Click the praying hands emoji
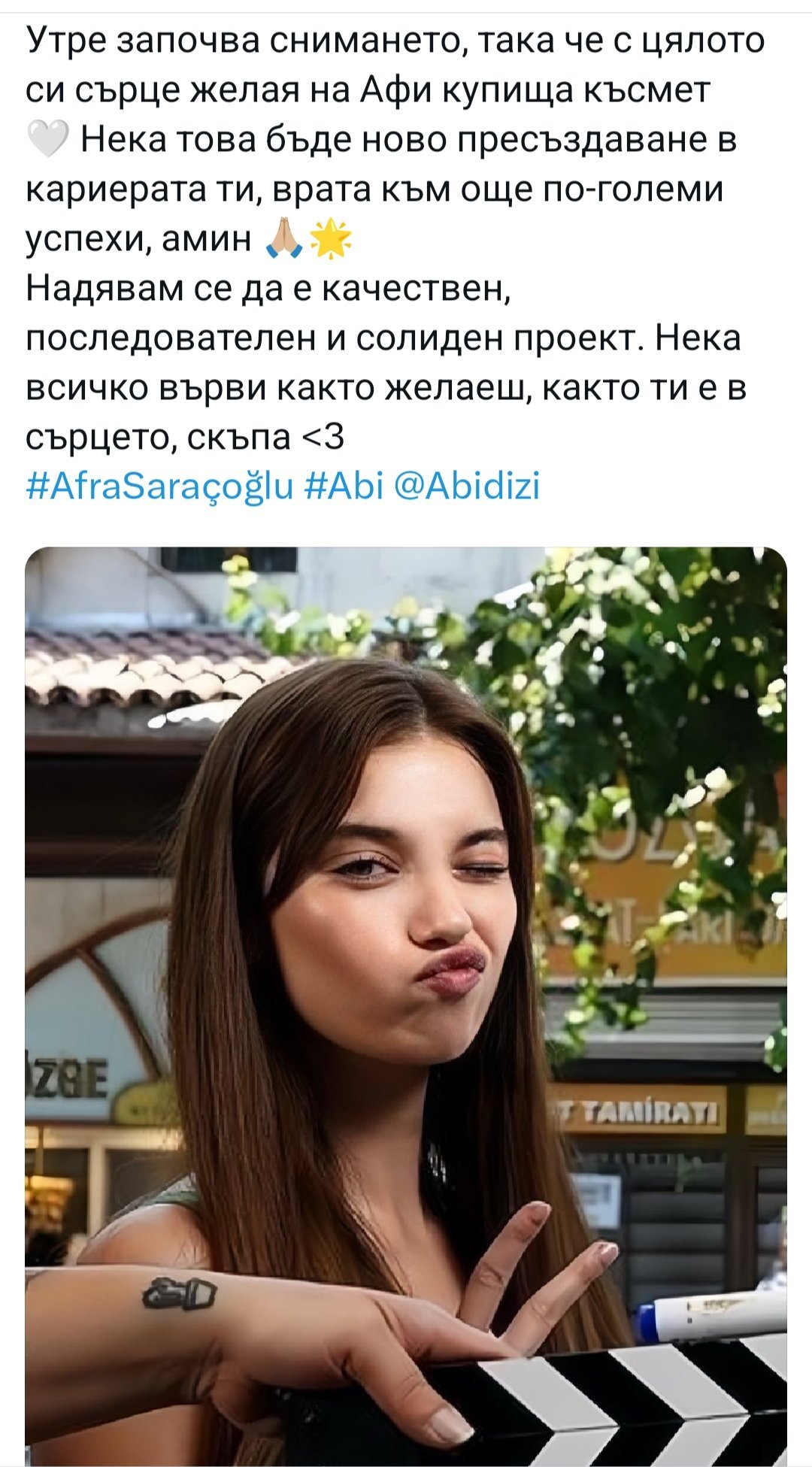812x1467 pixels. [285, 241]
